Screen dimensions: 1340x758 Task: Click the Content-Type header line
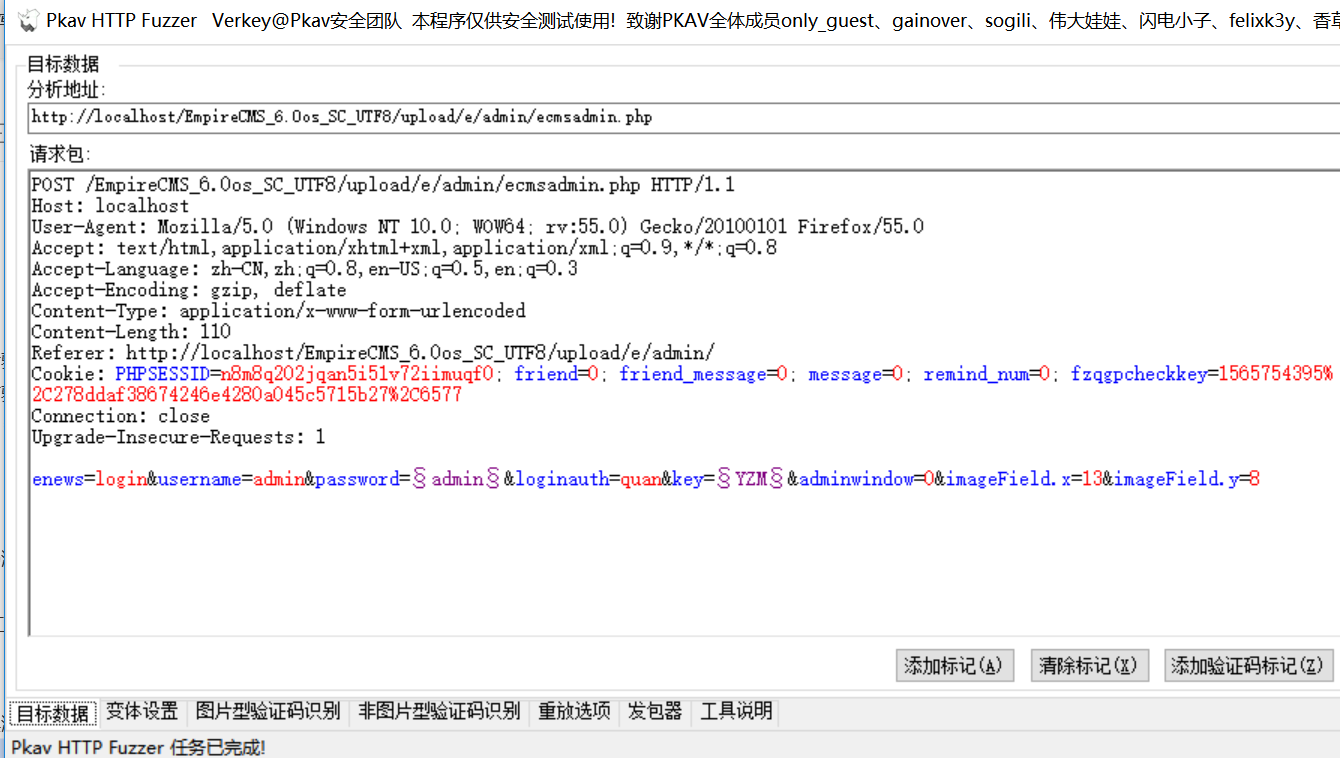(279, 311)
